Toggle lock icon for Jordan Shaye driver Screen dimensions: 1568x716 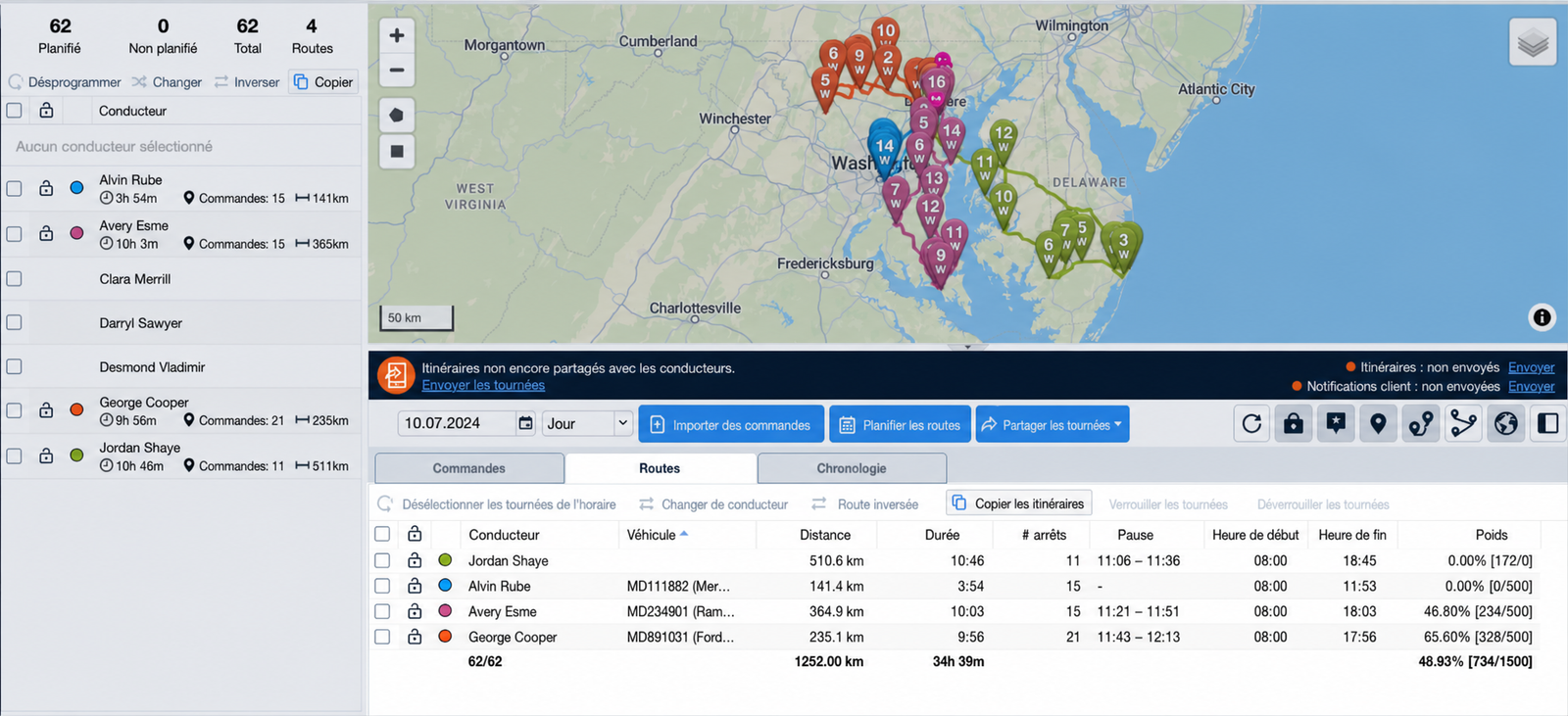[46, 455]
